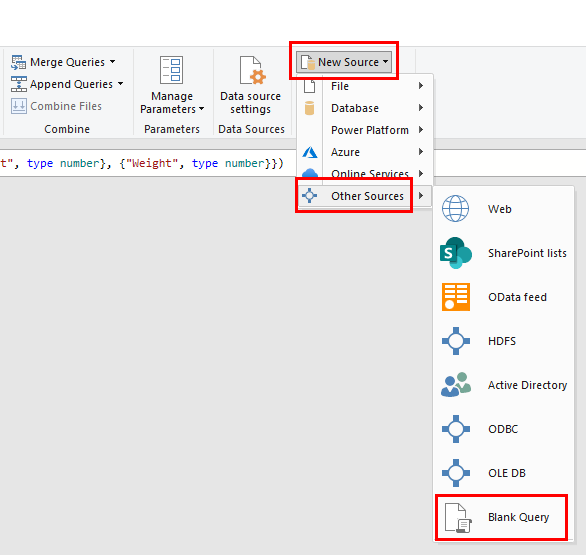Open the New Source dropdown arrow
The height and width of the screenshot is (555, 586).
(385, 62)
